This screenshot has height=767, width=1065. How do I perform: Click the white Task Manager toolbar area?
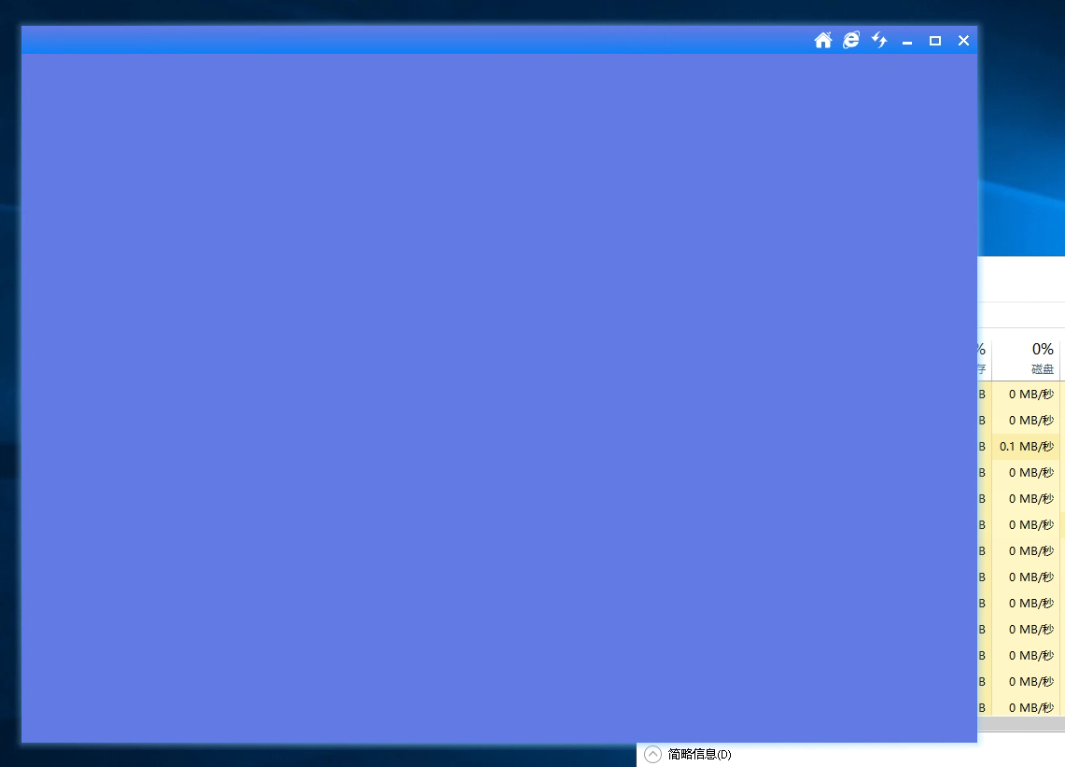pyautogui.click(x=1021, y=279)
